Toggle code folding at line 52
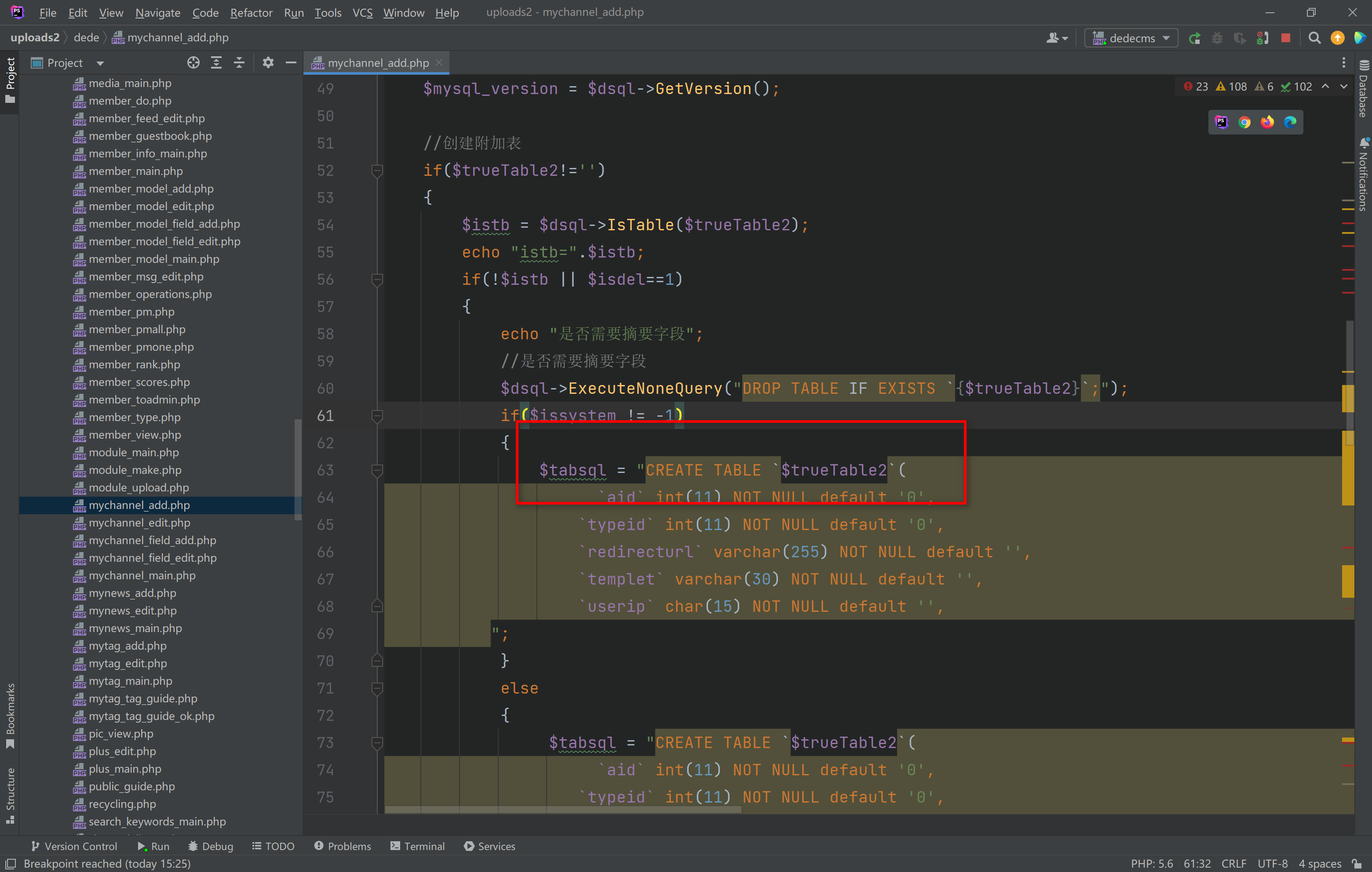 [x=376, y=170]
